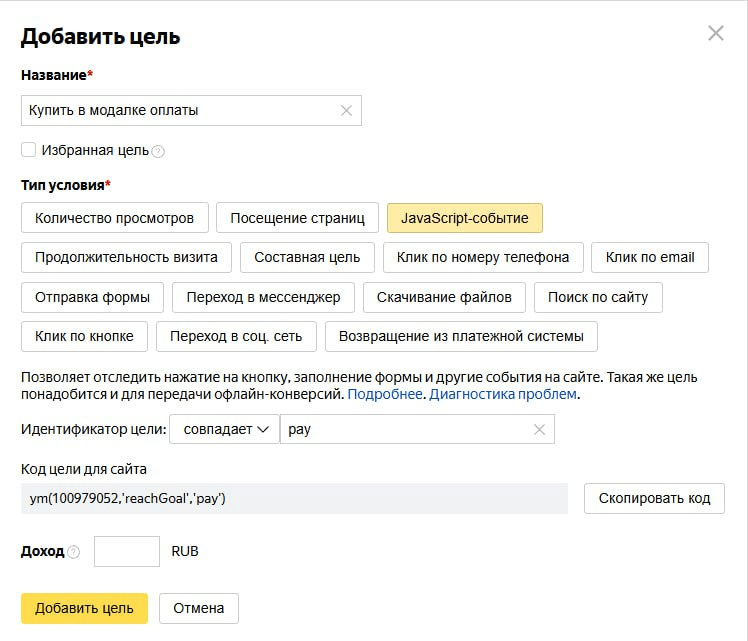Choose Составная цель condition type

307,257
